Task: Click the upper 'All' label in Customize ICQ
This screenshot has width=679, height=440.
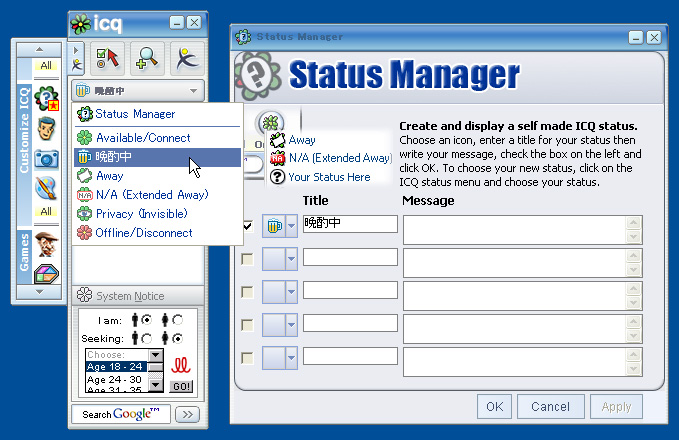Action: 46,65
